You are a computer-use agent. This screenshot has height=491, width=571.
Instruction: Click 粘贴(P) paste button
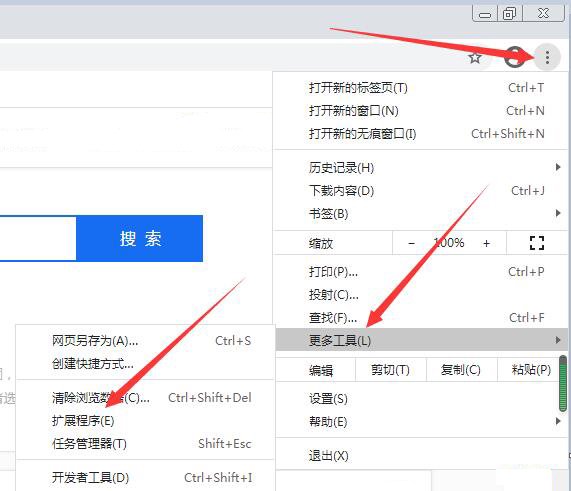531,370
